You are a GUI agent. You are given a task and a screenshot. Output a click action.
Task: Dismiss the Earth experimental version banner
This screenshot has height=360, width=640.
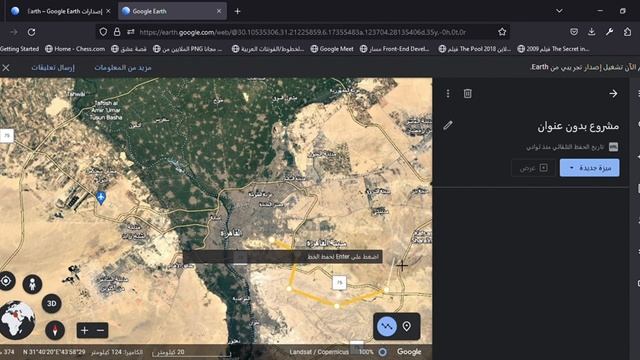point(6,68)
